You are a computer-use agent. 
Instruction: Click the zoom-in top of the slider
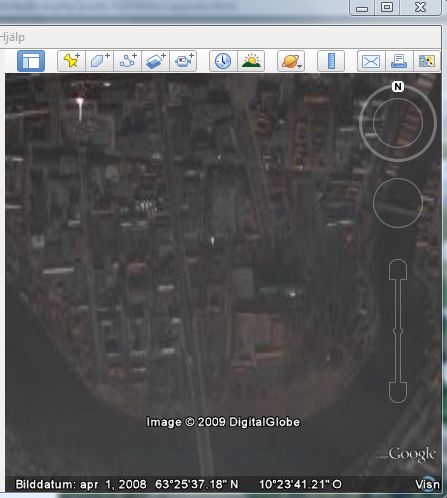(398, 269)
